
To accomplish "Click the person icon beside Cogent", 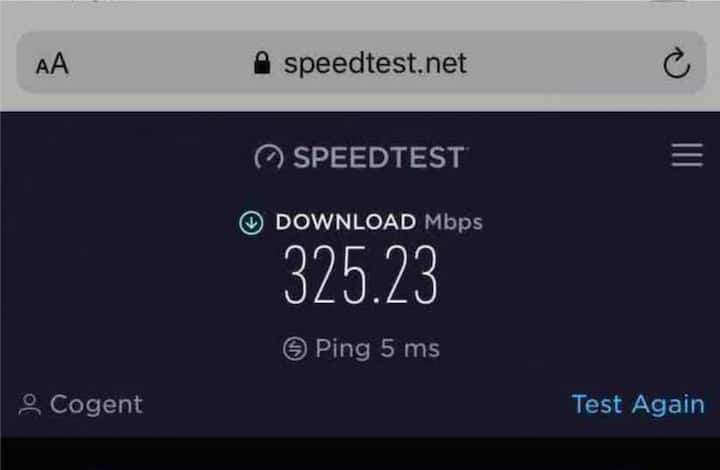I will tap(30, 405).
